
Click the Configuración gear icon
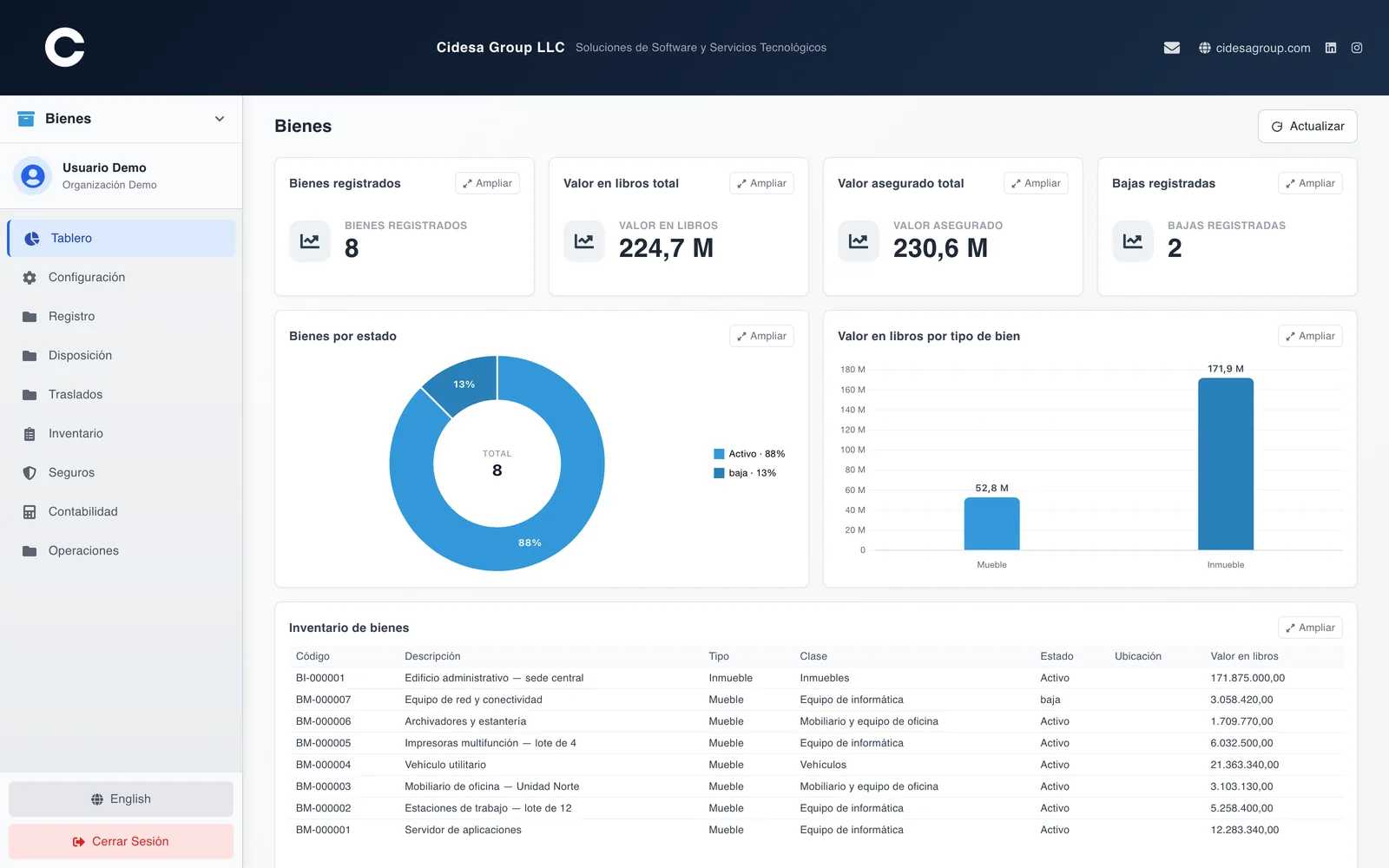[x=30, y=278]
